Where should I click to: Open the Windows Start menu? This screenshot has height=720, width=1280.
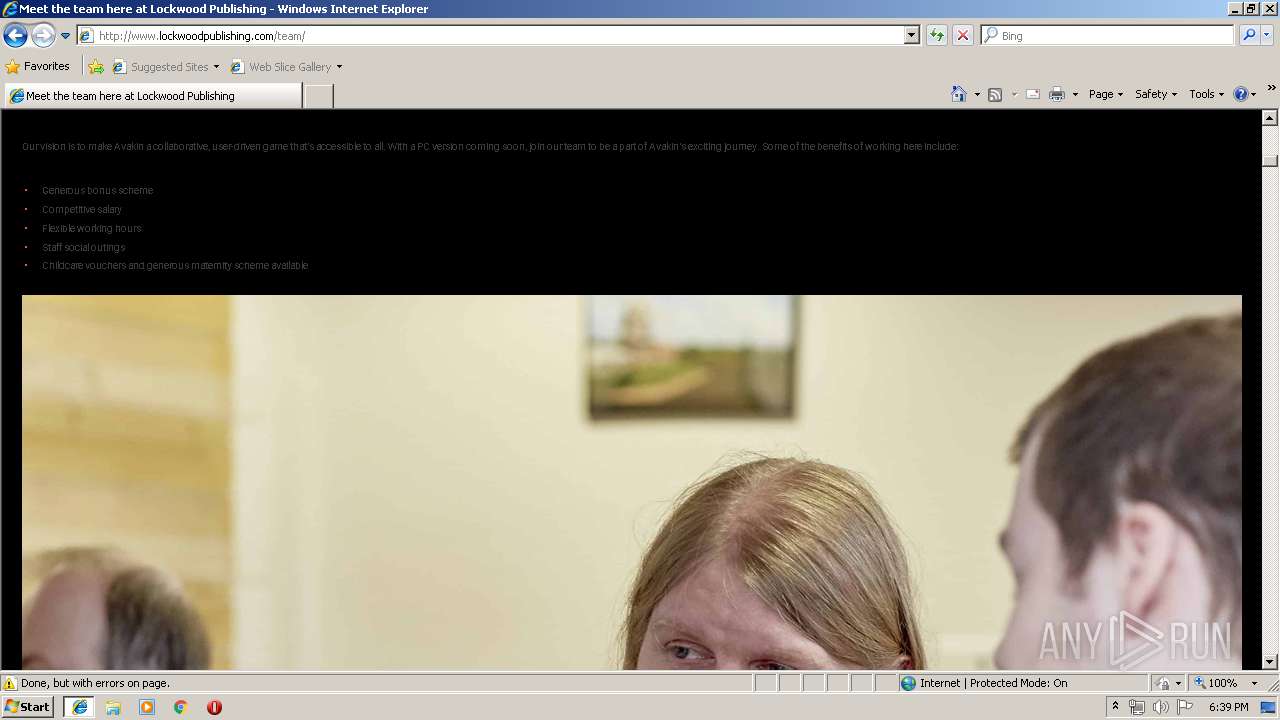point(27,707)
